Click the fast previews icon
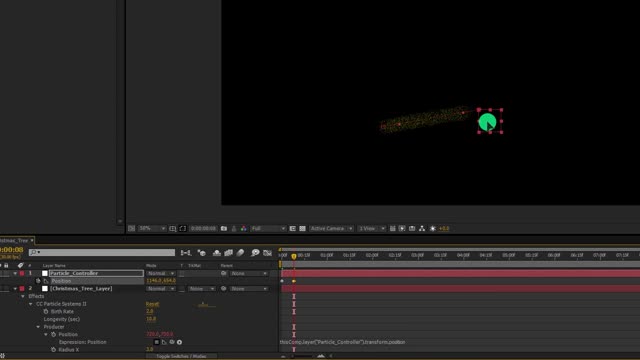This screenshot has width=640, height=360. click(x=402, y=229)
